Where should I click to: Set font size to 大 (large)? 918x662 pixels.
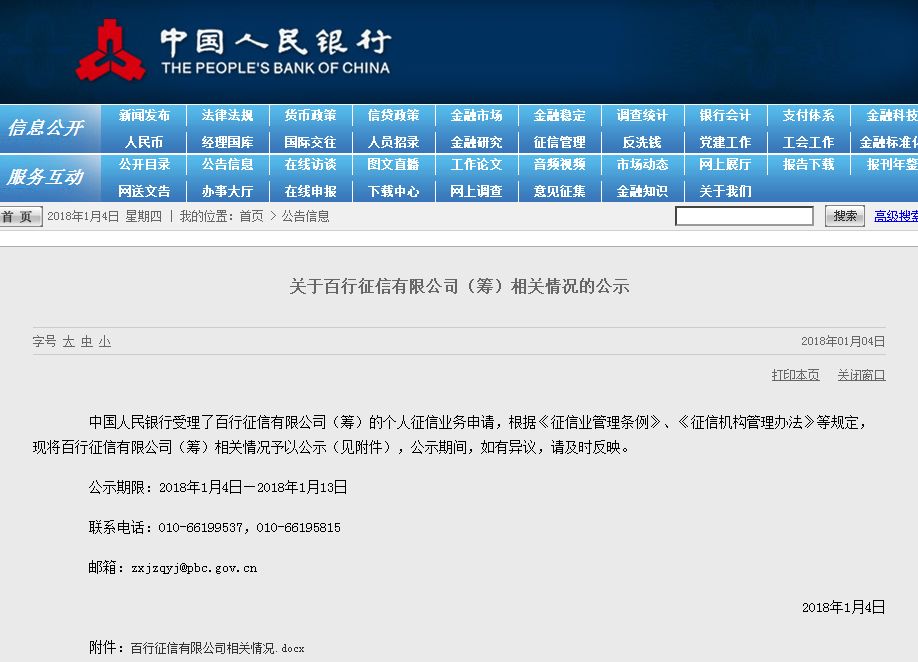click(68, 342)
